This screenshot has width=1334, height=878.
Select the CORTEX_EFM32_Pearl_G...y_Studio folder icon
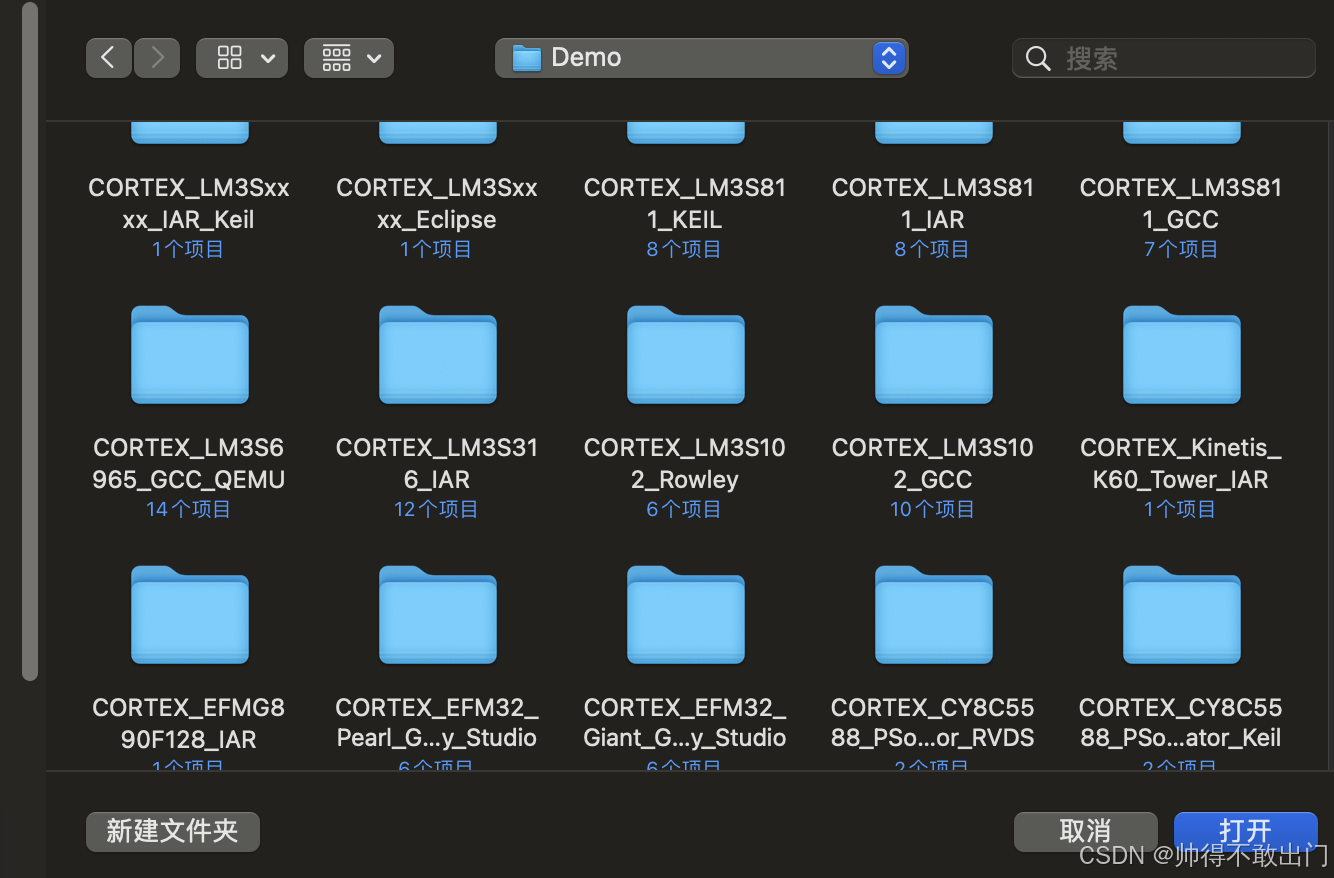click(438, 615)
